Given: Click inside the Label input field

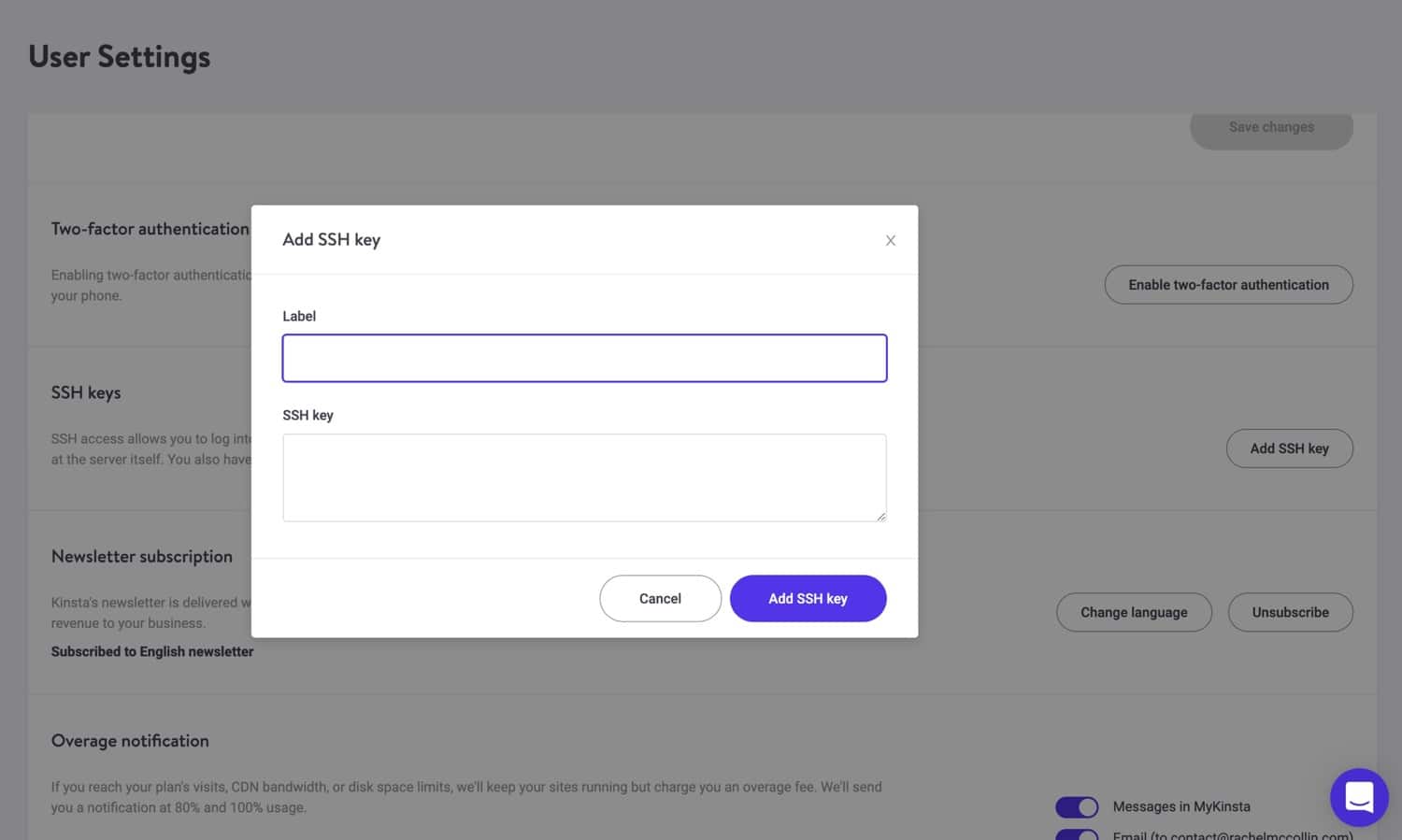Looking at the screenshot, I should (584, 358).
